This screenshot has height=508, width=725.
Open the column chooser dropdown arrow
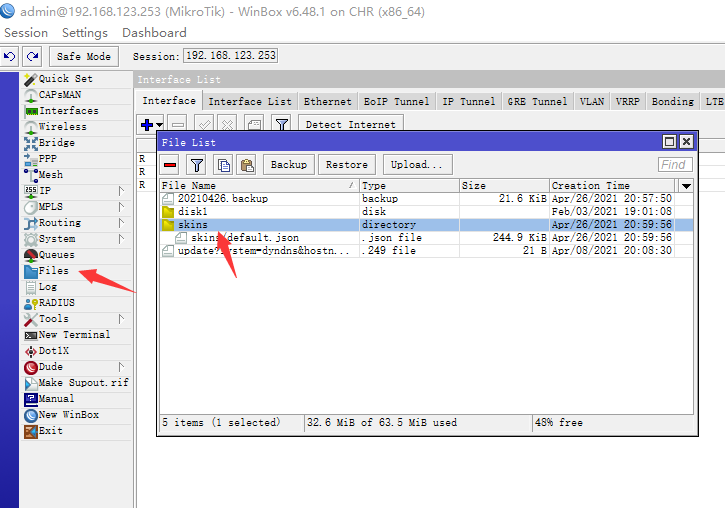click(x=686, y=186)
